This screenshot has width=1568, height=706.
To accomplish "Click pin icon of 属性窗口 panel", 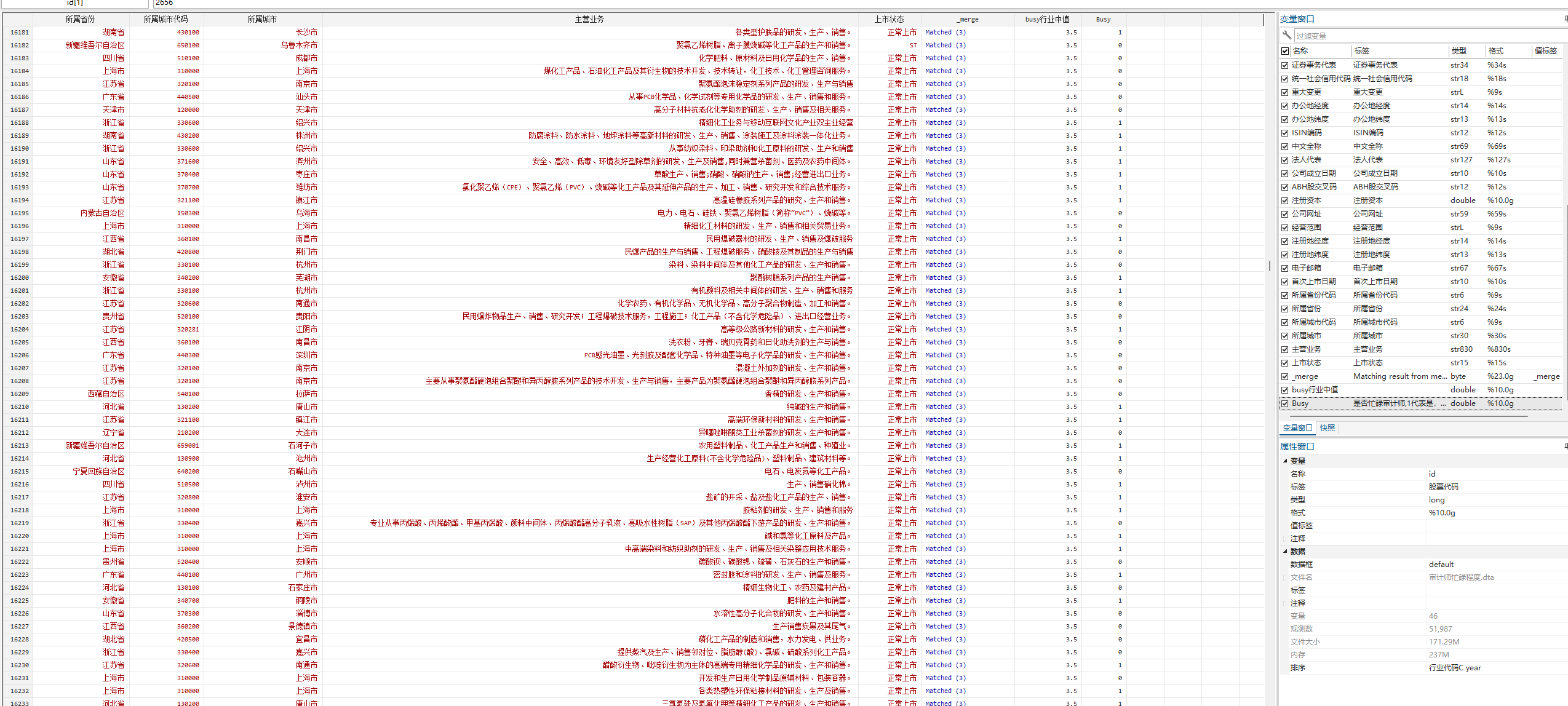I will pyautogui.click(x=1566, y=446).
